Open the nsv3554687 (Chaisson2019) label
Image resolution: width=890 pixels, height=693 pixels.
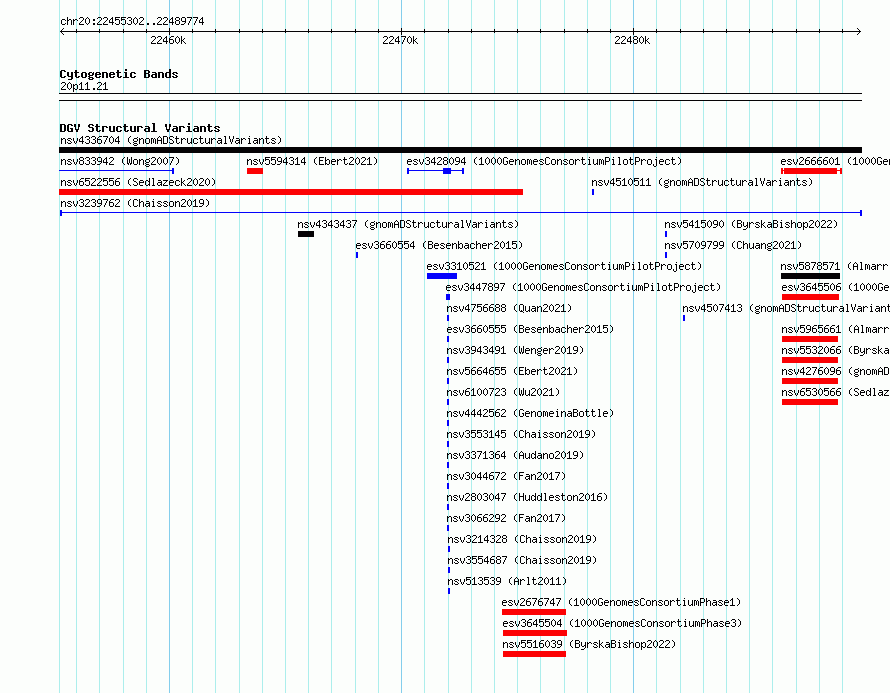522,560
